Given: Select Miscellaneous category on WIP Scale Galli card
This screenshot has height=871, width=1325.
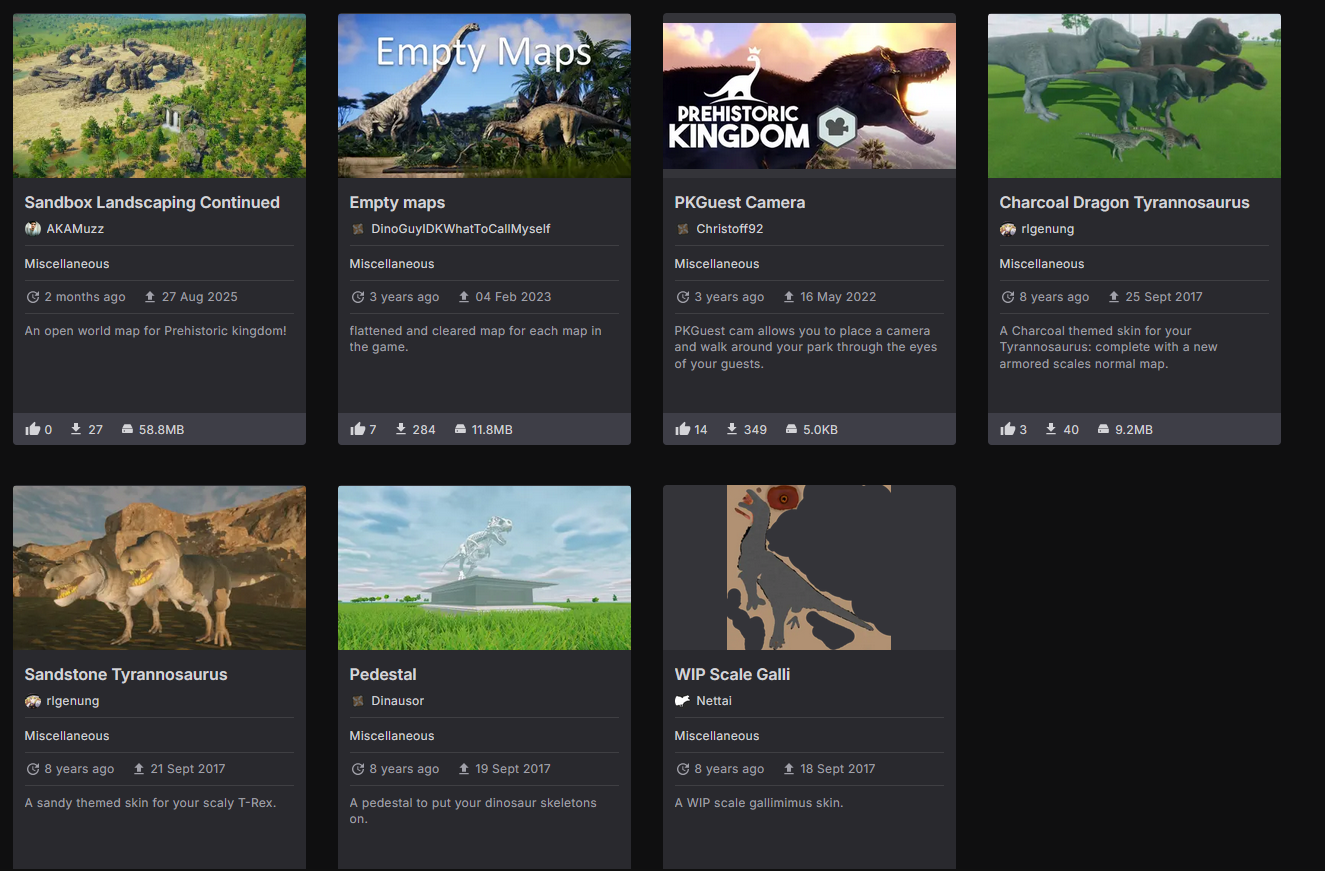Looking at the screenshot, I should click(717, 736).
